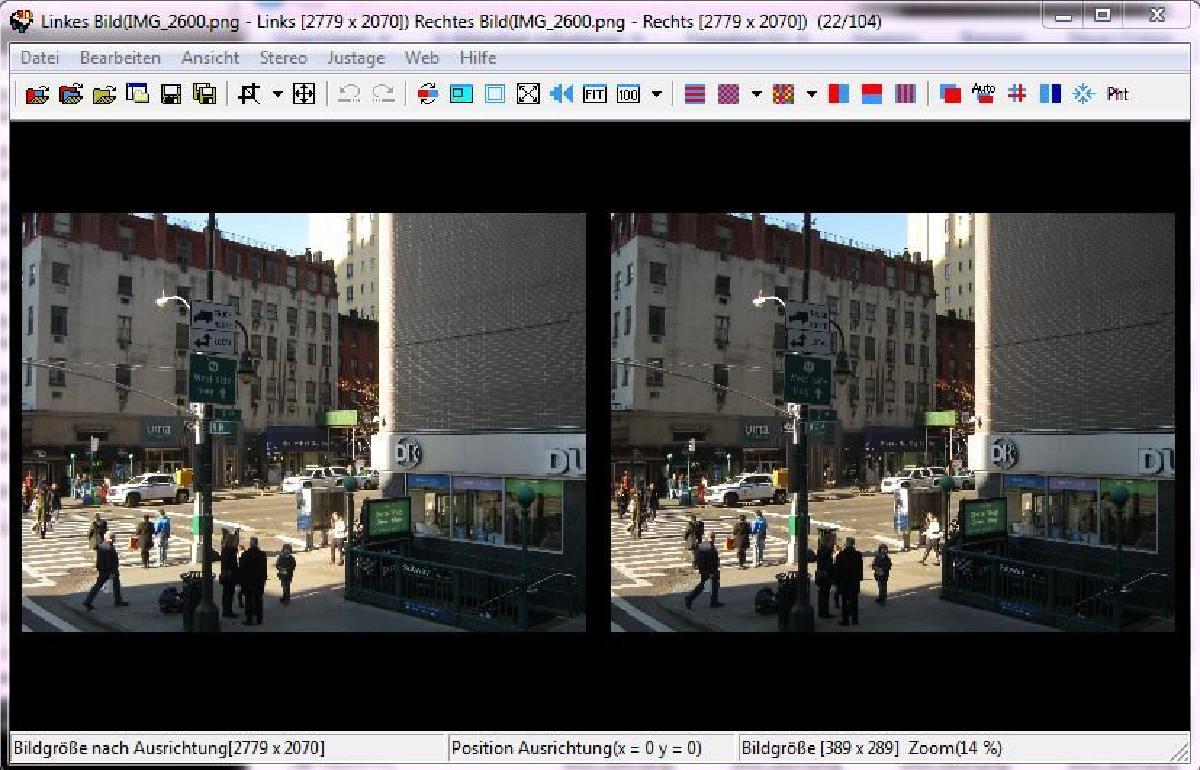Viewport: 1200px width, 770px height.
Task: Toggle the interlaced horizontal stripes view
Action: tap(695, 94)
